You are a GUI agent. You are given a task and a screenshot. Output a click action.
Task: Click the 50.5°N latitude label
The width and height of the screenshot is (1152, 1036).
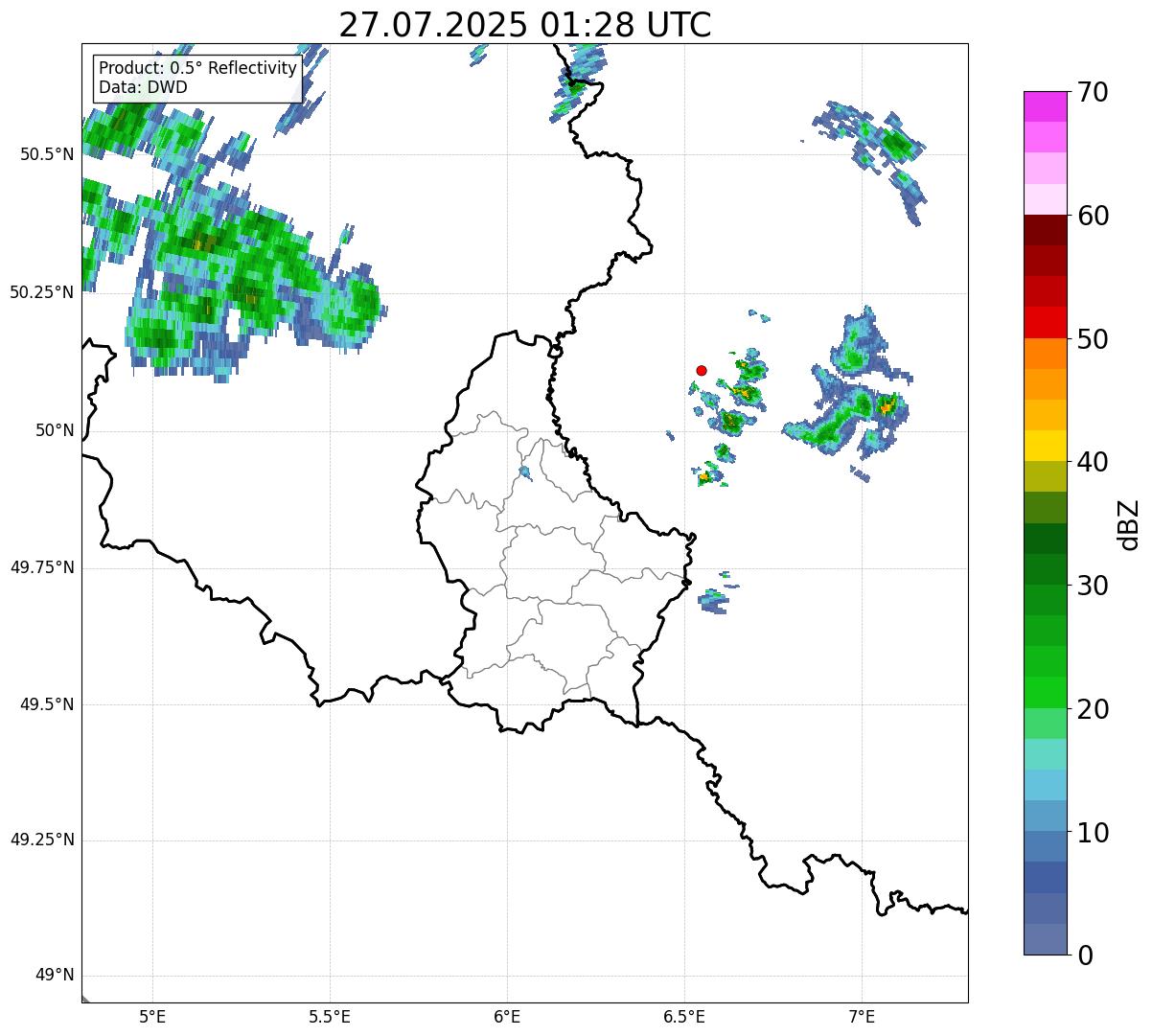(46, 154)
